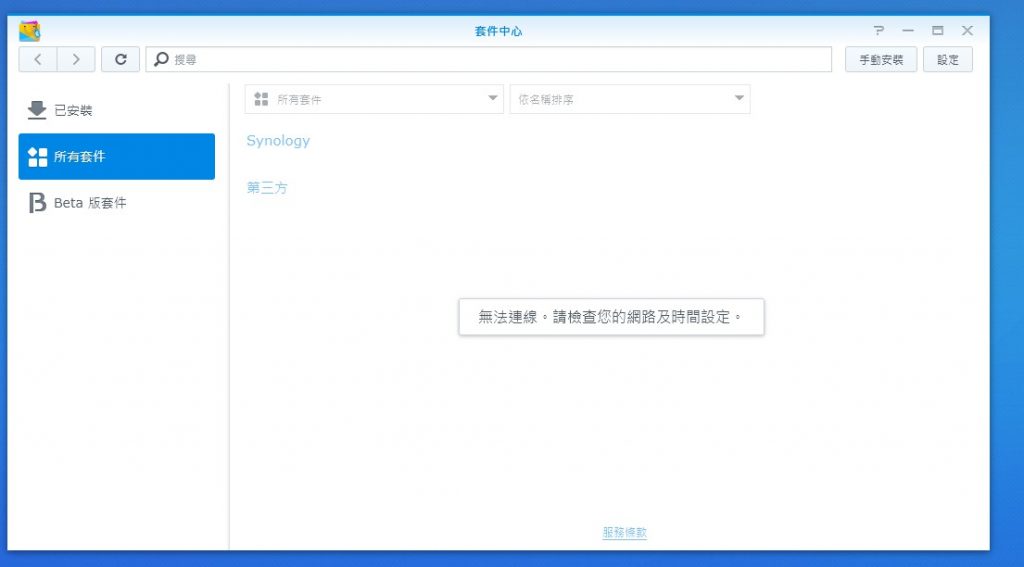Screen dimensions: 1024x567
Task: Expand the 所有套件 category dropdown
Action: (374, 99)
